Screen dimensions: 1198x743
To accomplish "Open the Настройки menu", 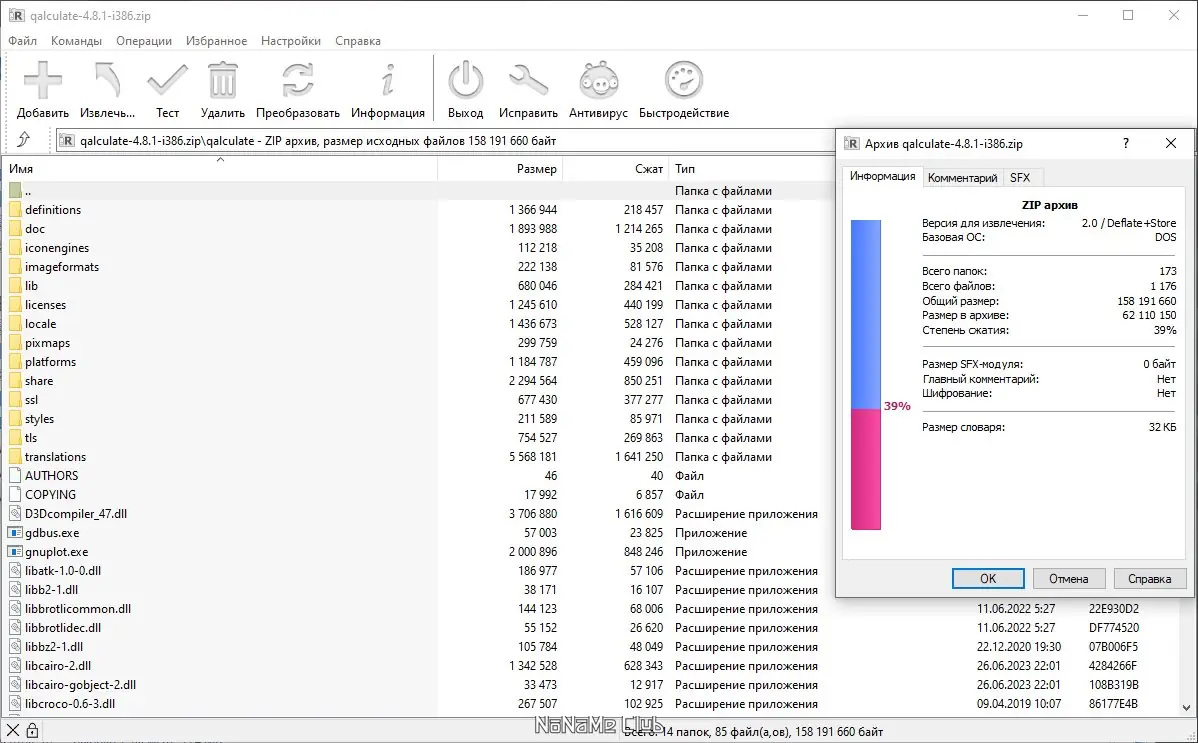I will pos(291,41).
